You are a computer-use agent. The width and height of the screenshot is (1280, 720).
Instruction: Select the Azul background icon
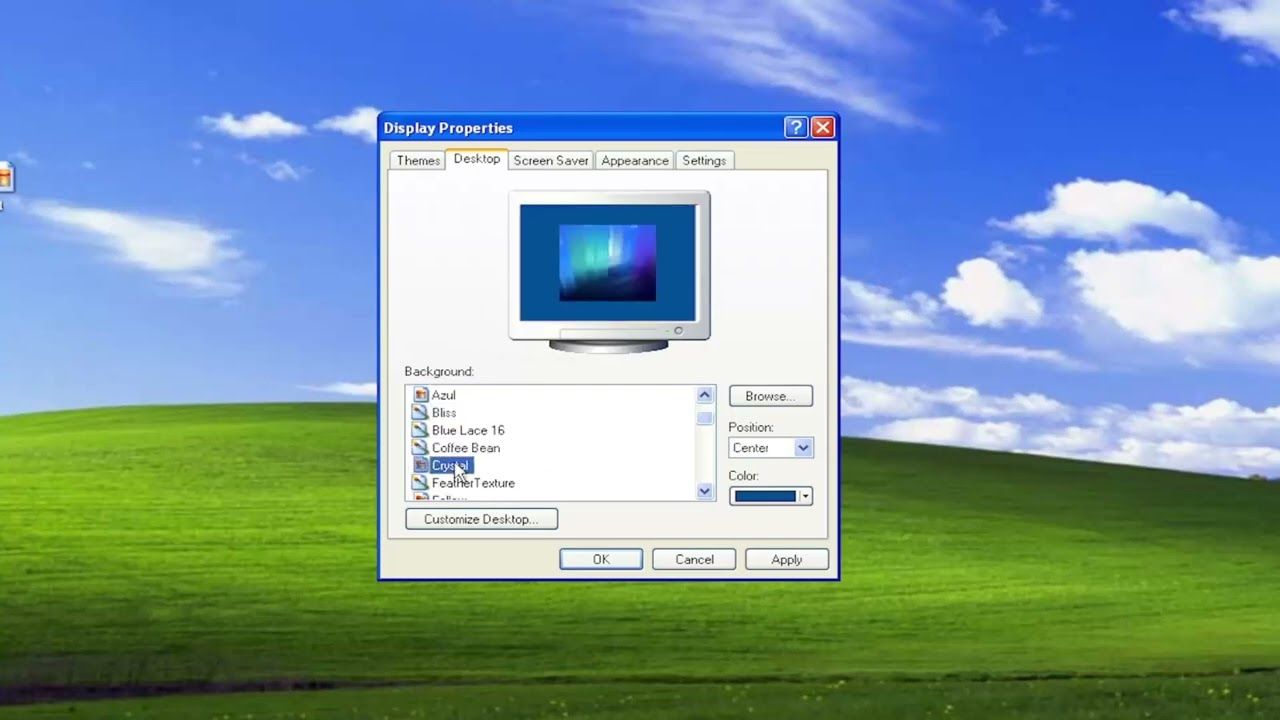(x=421, y=395)
